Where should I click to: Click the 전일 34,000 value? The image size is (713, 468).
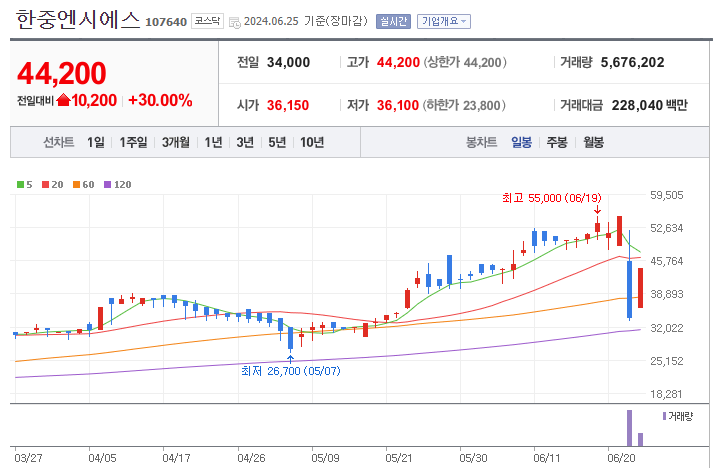288,62
